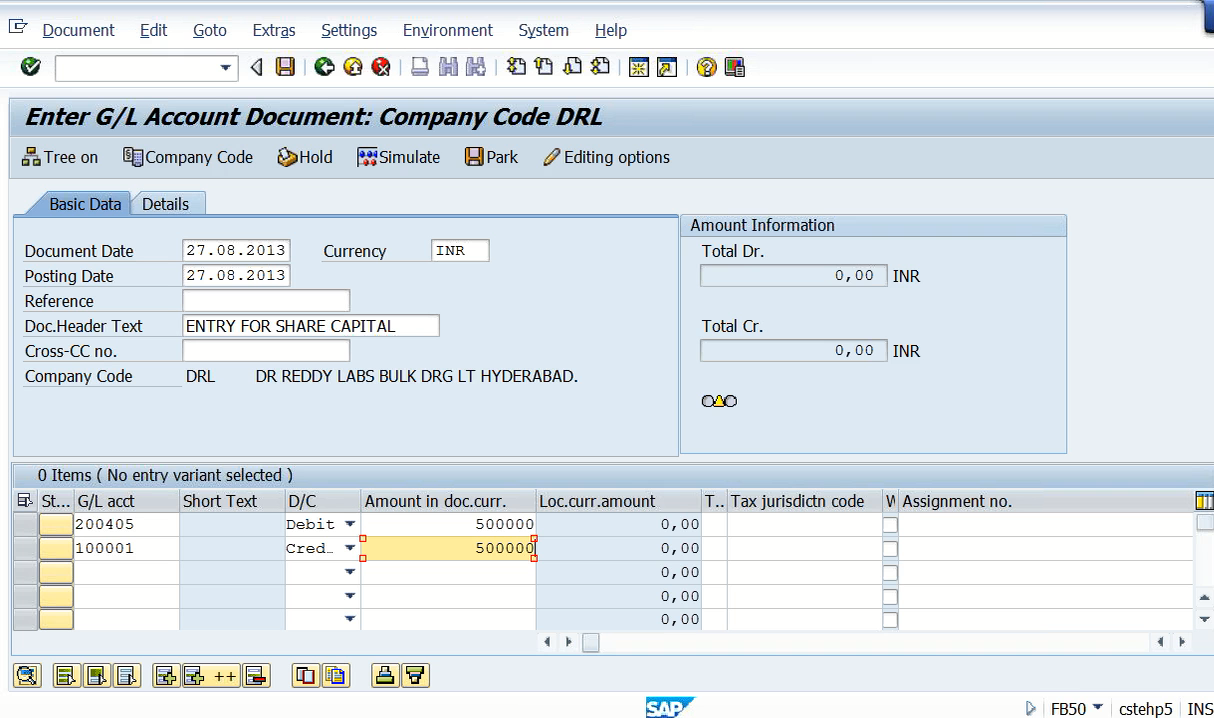Tick the W checkbox in the fifth item row
Viewport: 1214px width, 718px height.
pyautogui.click(x=890, y=620)
